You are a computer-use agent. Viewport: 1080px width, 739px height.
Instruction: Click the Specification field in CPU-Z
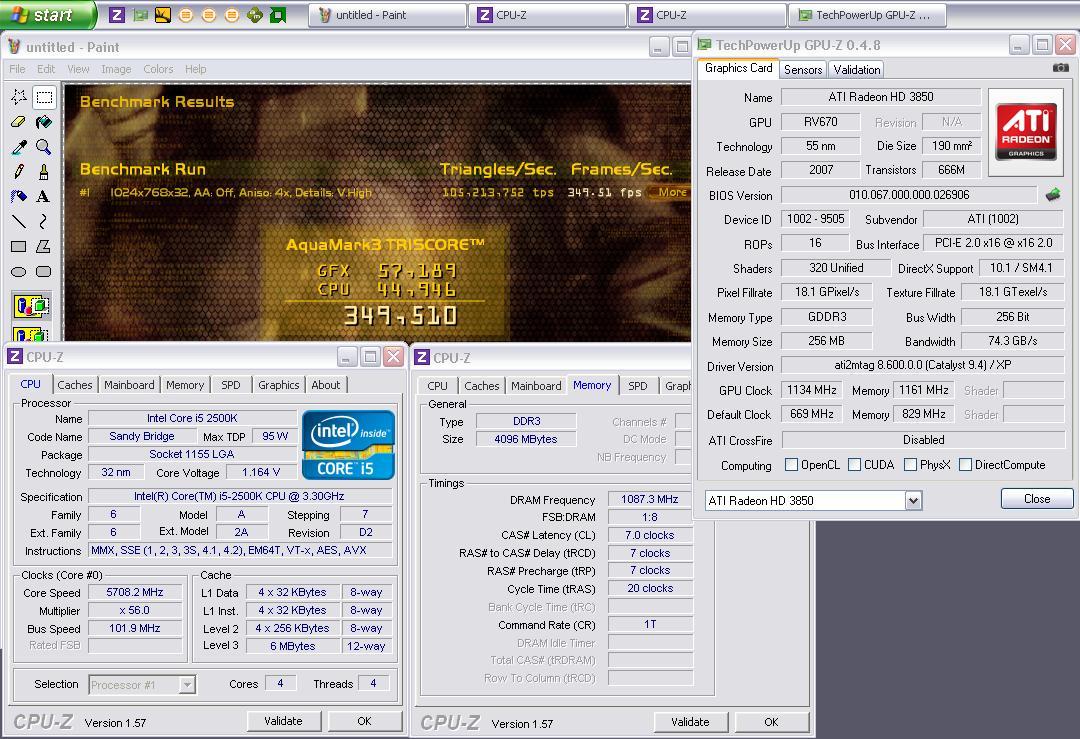point(239,496)
